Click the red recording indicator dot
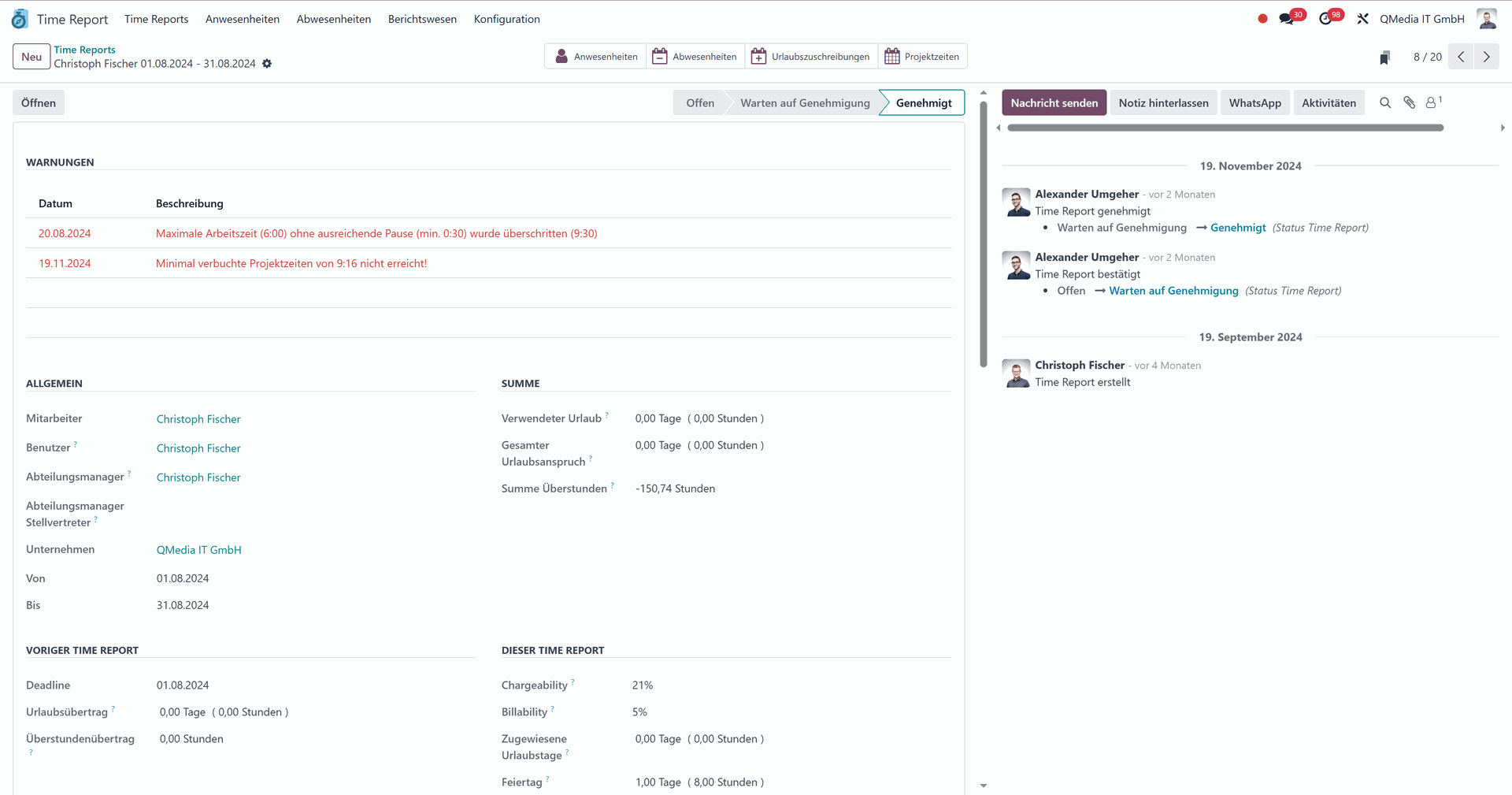This screenshot has width=1512, height=795. 1262,19
